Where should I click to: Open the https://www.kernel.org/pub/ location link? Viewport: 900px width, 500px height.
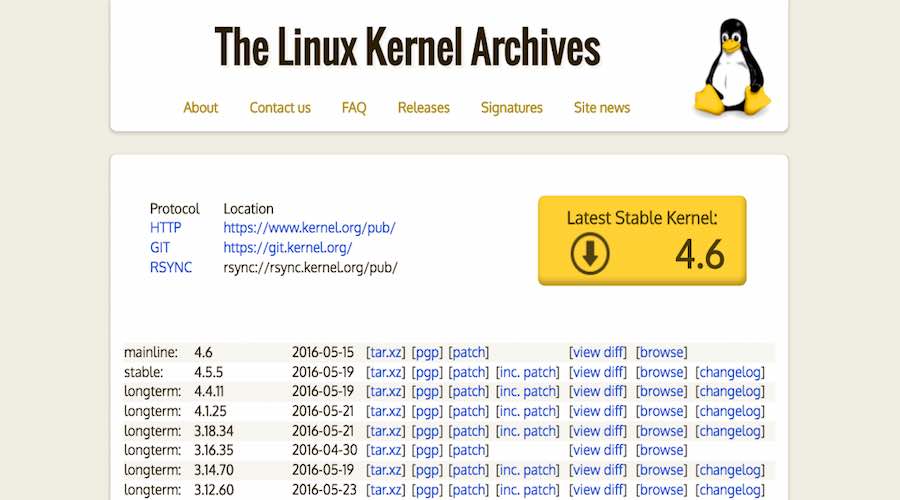[309, 228]
